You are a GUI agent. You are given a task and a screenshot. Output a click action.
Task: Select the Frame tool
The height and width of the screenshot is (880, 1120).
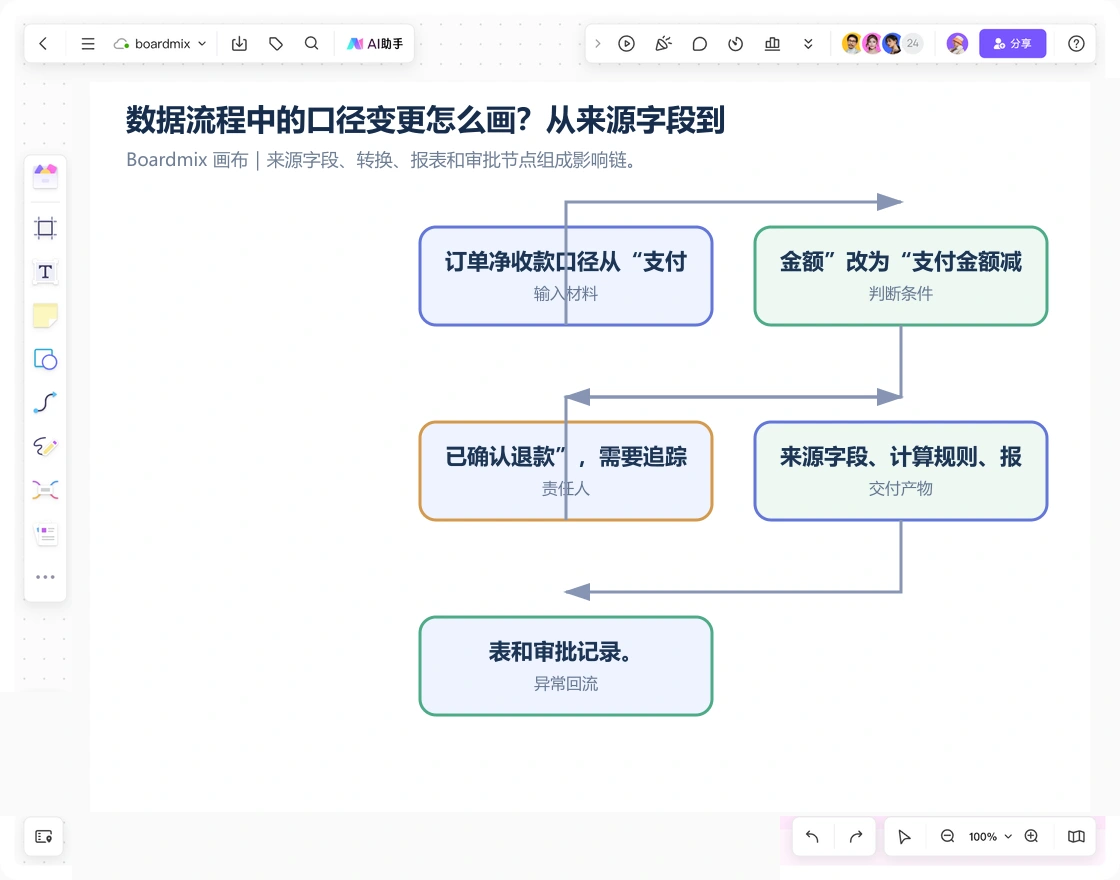tap(45, 228)
